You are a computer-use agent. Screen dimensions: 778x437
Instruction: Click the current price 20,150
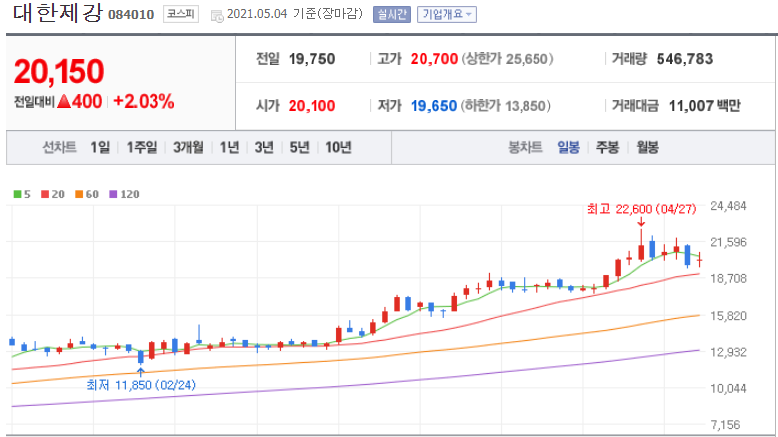point(59,71)
